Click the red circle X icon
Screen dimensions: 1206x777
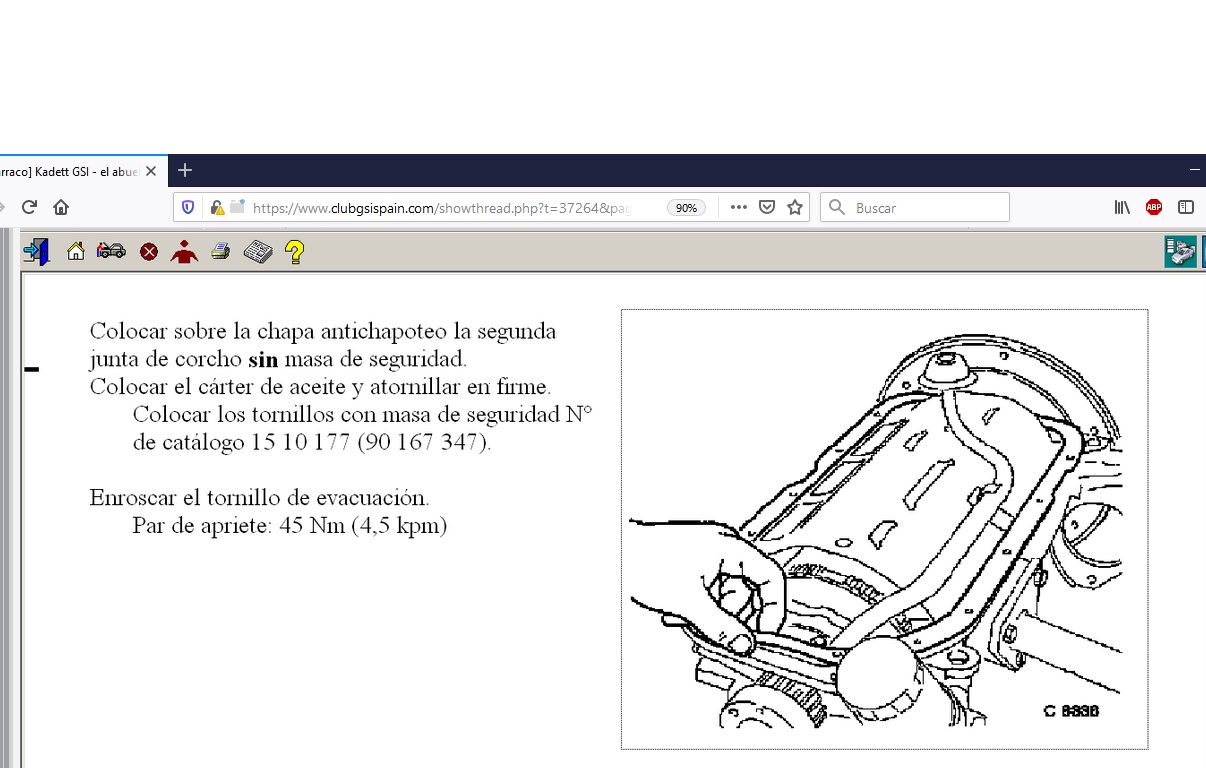coord(149,252)
